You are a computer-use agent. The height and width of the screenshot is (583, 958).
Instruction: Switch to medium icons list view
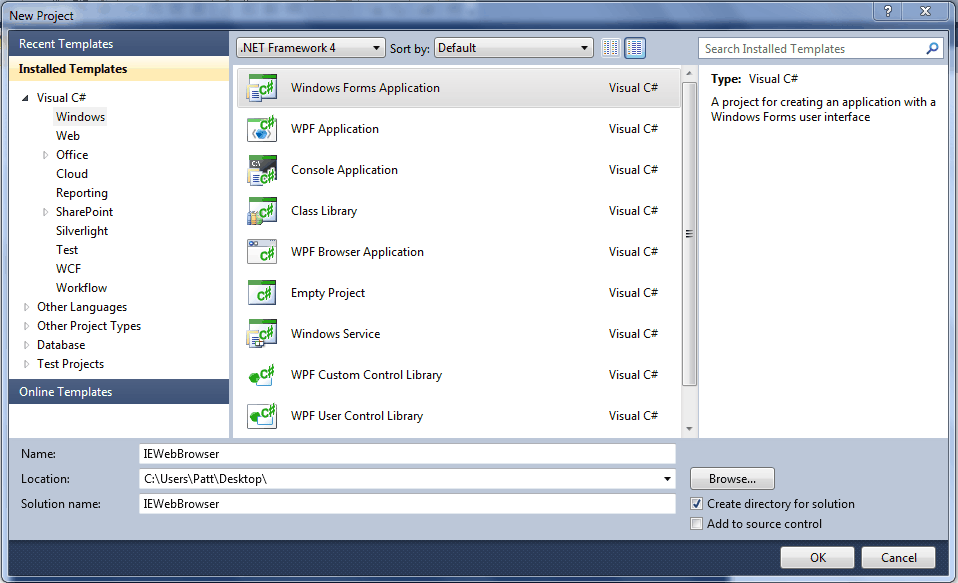(635, 48)
